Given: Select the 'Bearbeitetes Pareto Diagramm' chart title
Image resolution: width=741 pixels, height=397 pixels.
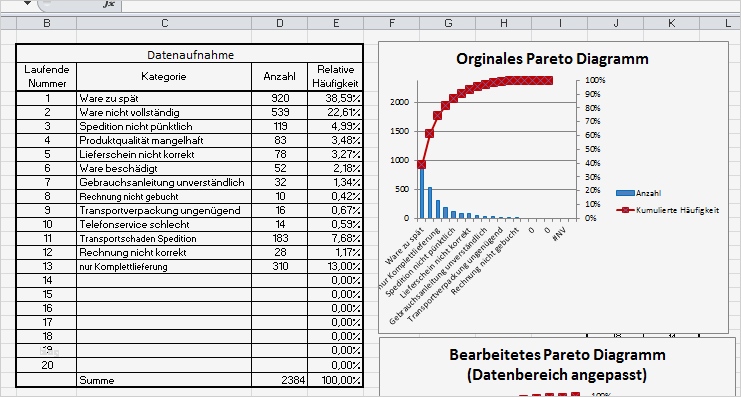Looking at the screenshot, I should tap(557, 364).
